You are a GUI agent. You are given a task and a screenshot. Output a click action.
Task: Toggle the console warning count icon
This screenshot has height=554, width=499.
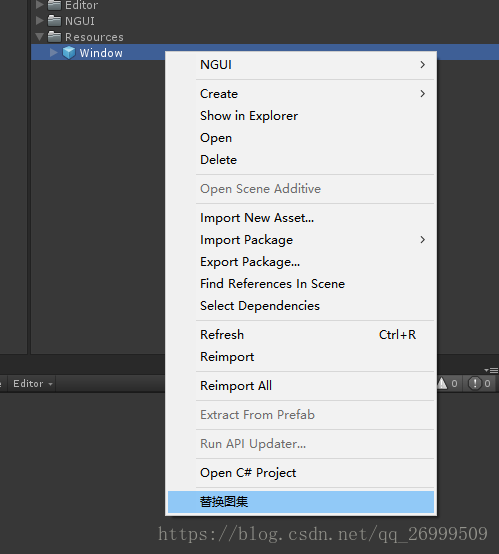(448, 383)
